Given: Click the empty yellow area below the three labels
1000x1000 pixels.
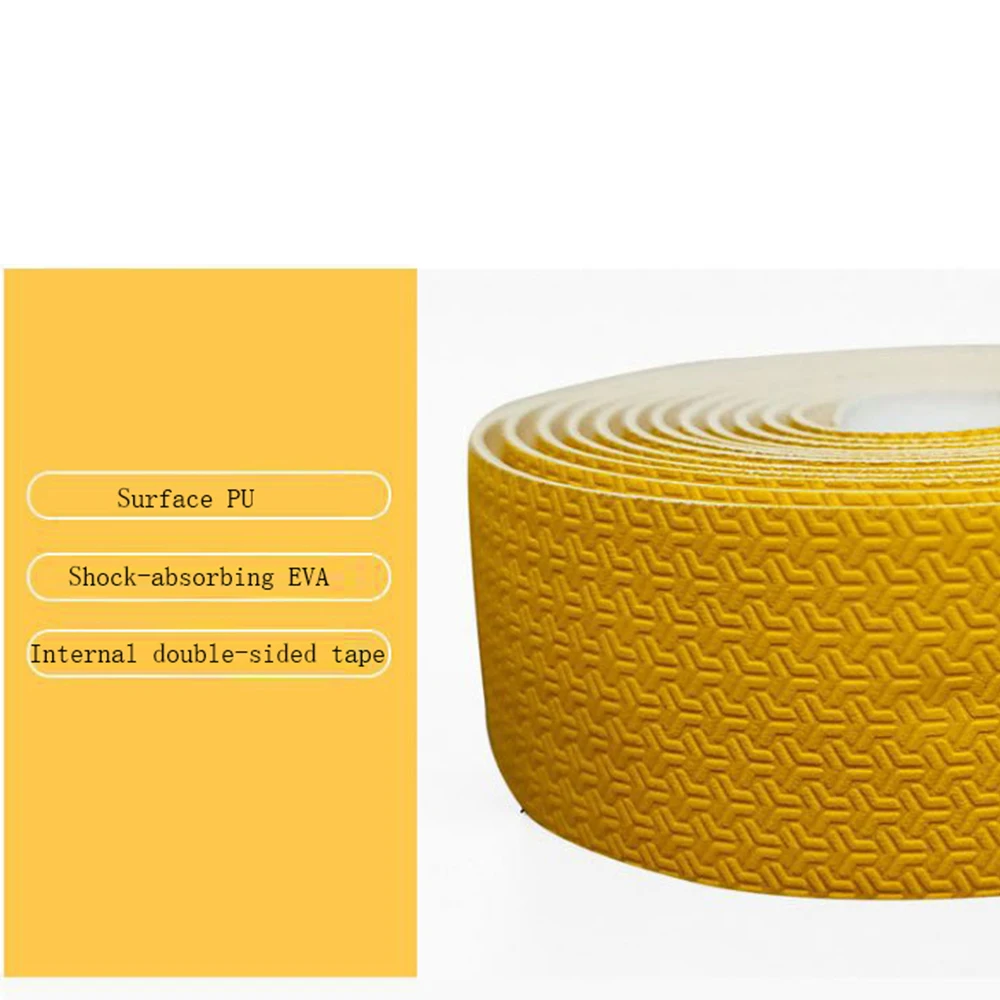Looking at the screenshot, I should (210, 829).
